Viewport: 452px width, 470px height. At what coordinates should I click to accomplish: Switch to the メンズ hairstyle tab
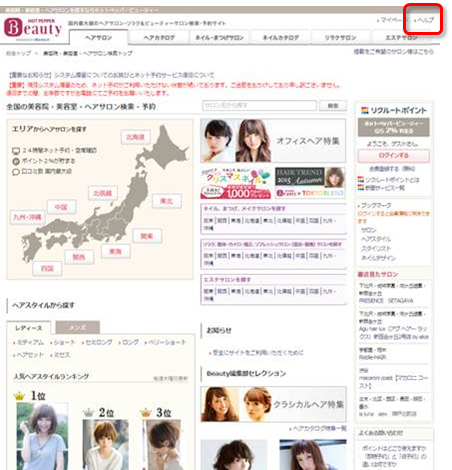[78, 327]
